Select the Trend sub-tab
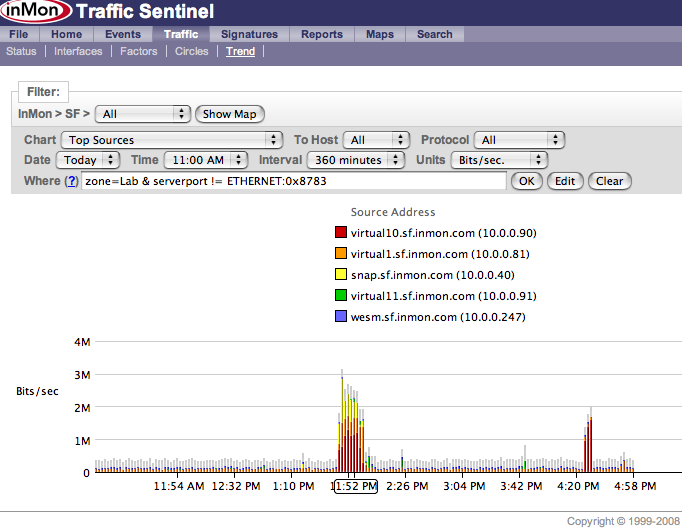This screenshot has width=682, height=532. (x=240, y=51)
